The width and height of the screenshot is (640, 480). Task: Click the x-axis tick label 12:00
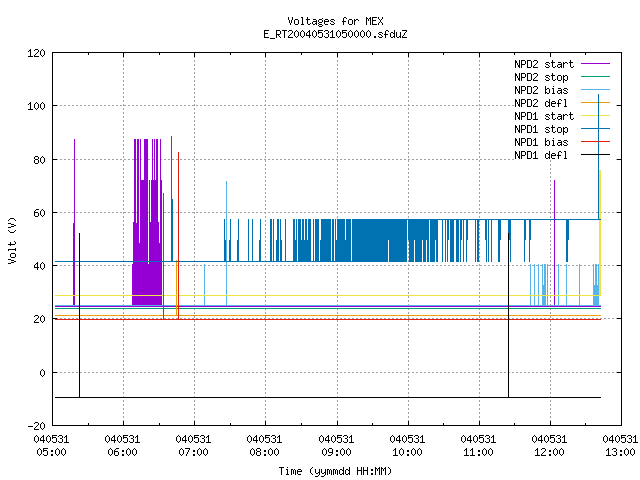549,452
